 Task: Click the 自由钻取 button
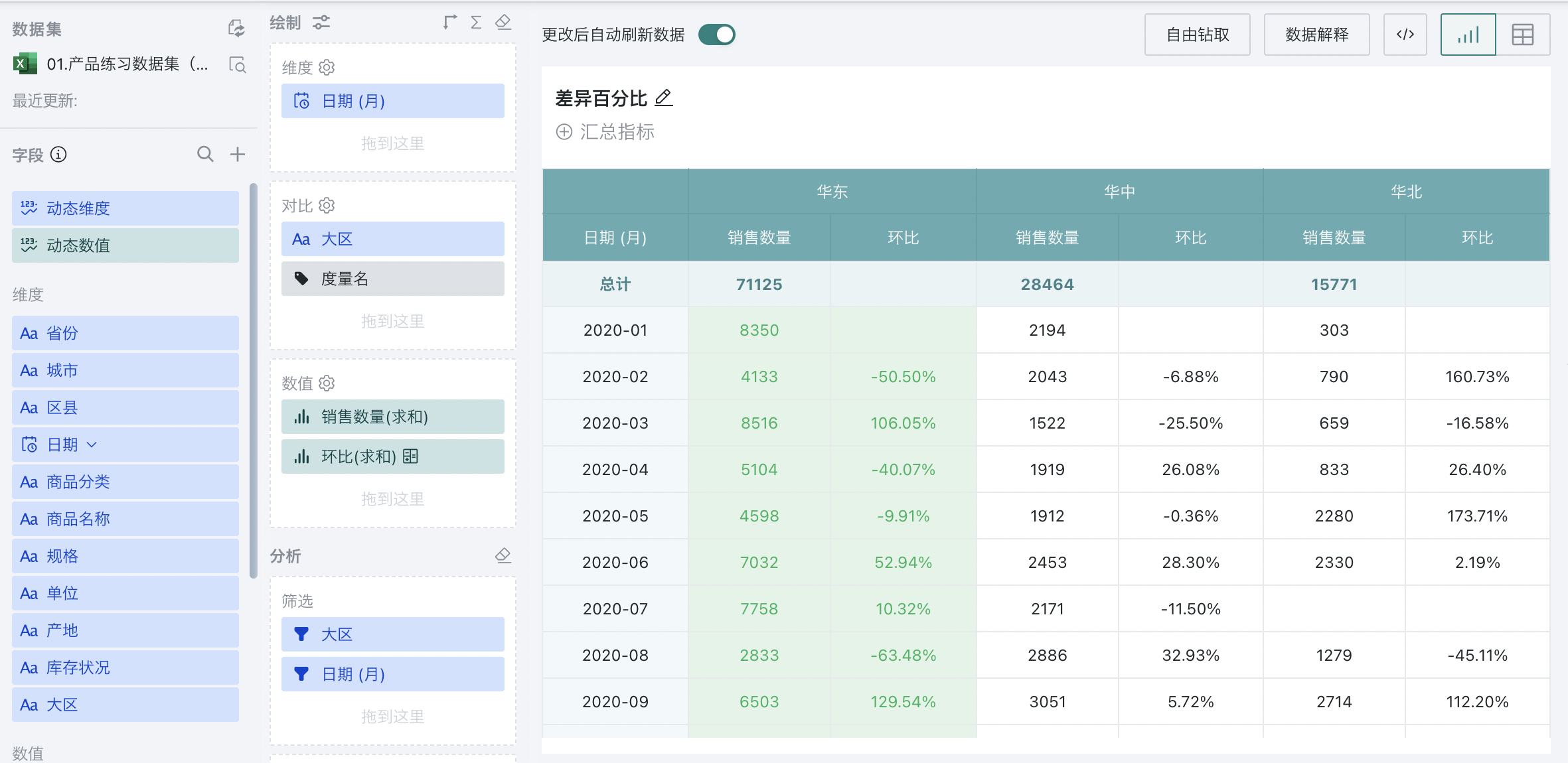click(x=1197, y=35)
